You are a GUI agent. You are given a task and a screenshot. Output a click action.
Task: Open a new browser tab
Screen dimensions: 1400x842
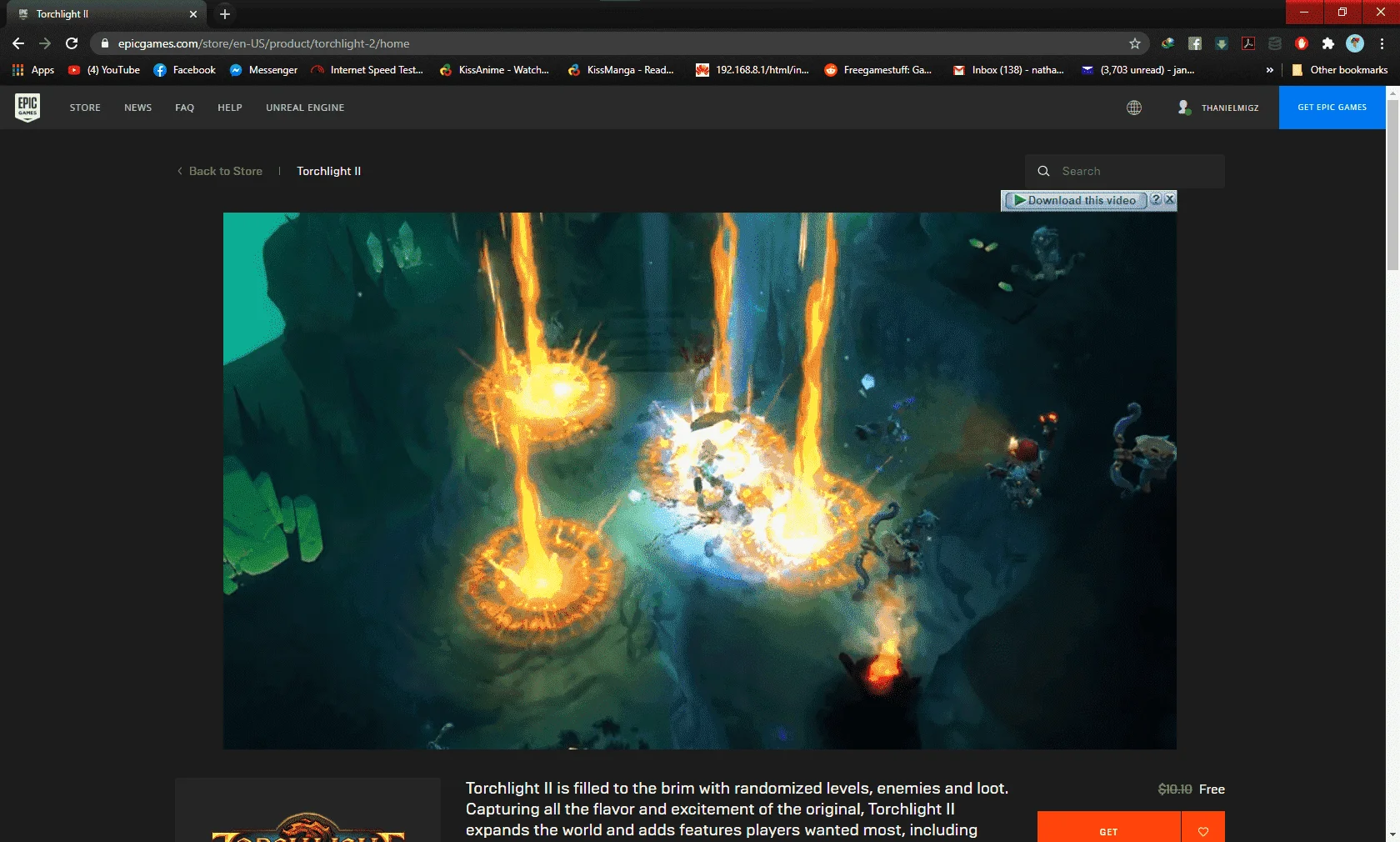tap(225, 14)
